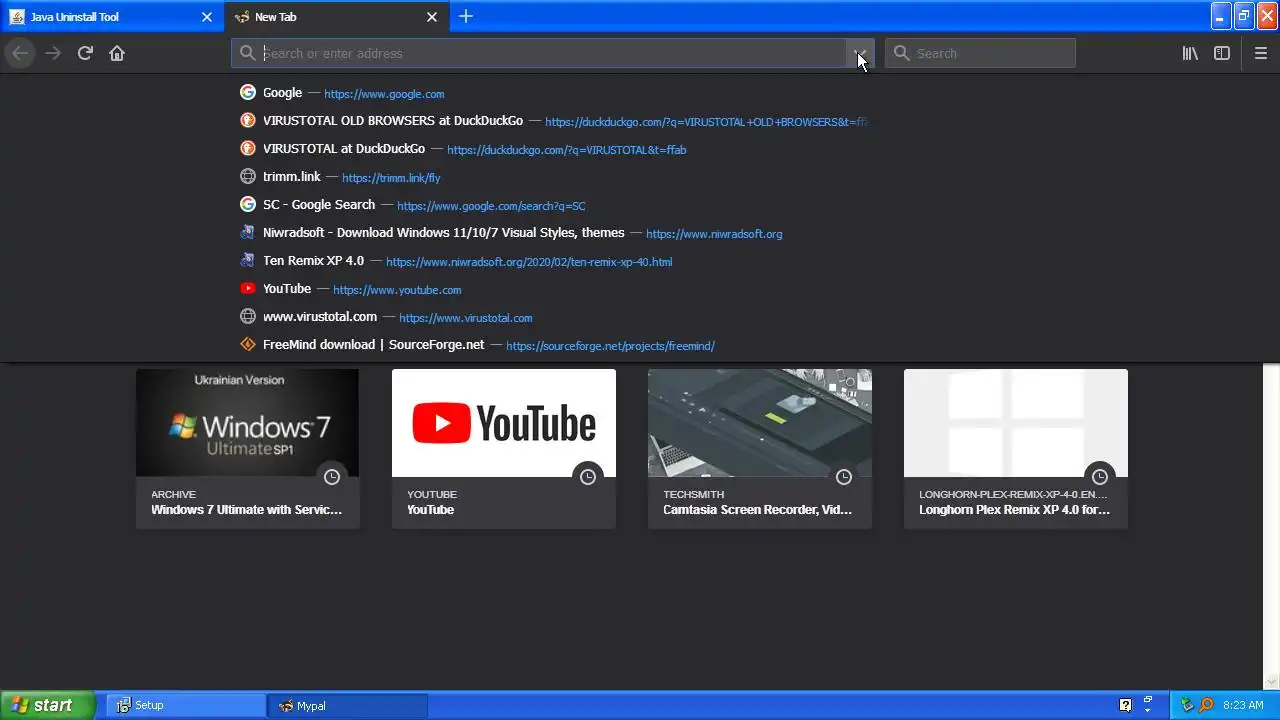This screenshot has height=720, width=1280.
Task: Choose the trimm.link suggestion
Action: (x=640, y=177)
